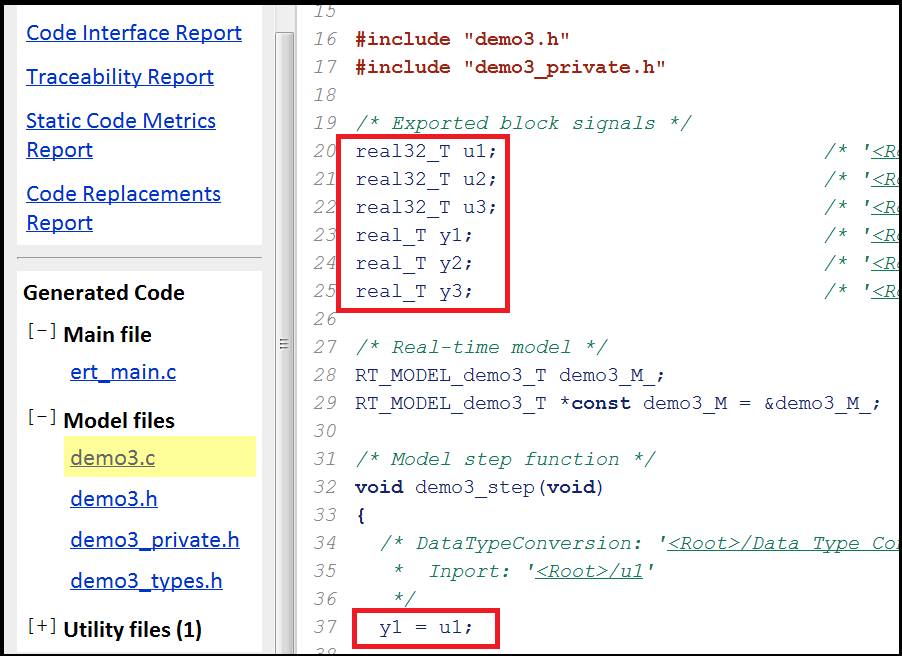Screen dimensions: 902x656
Task: Click the 'y1 = u1;' statement
Action: point(426,627)
